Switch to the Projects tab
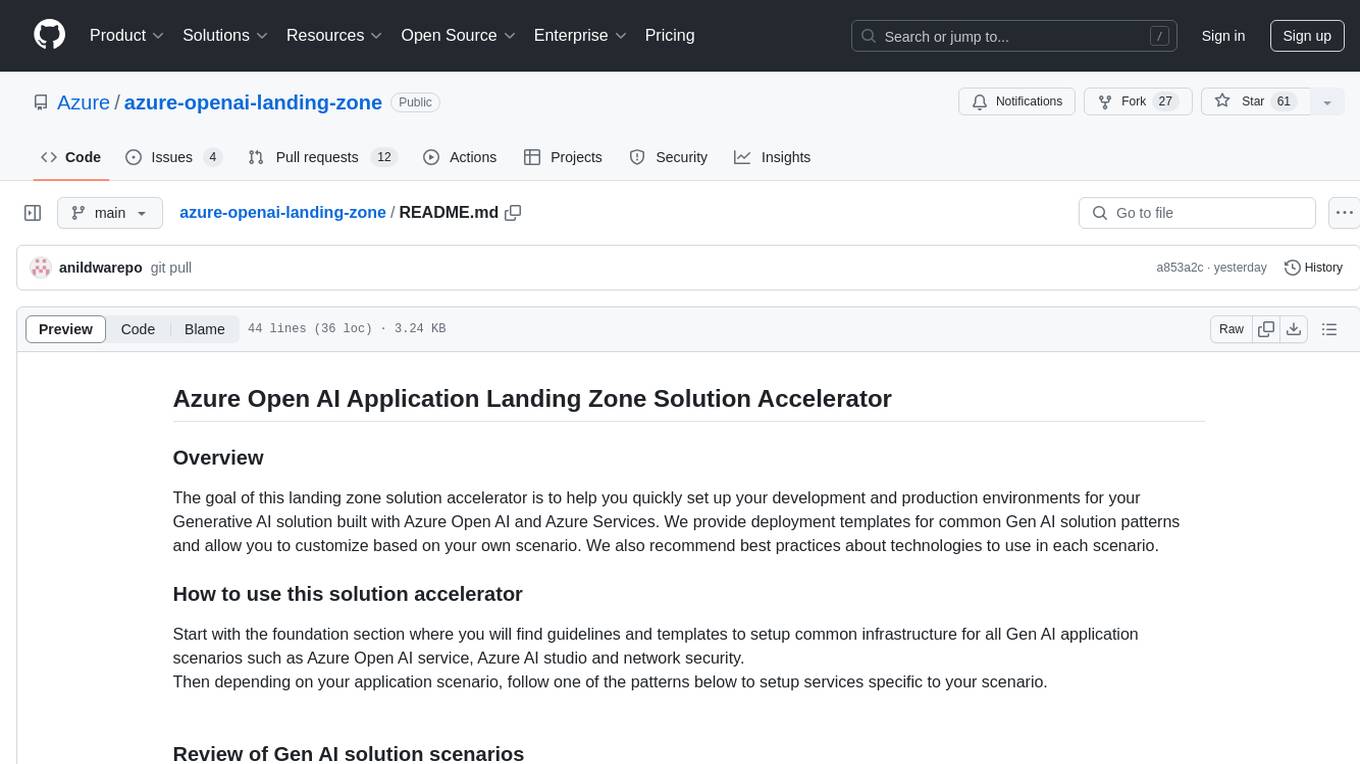 point(563,157)
